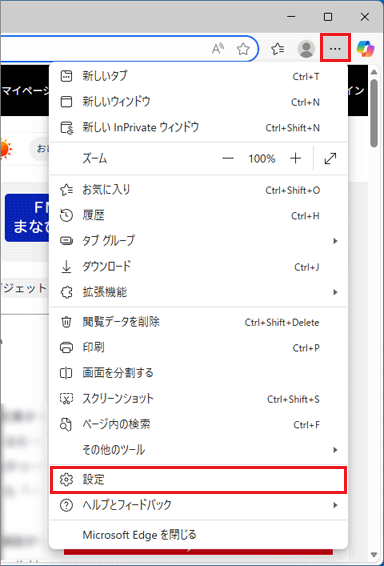This screenshot has height=566, width=384.
Task: Click the download arrow icon beside ダウンロード
Action: coord(66,267)
